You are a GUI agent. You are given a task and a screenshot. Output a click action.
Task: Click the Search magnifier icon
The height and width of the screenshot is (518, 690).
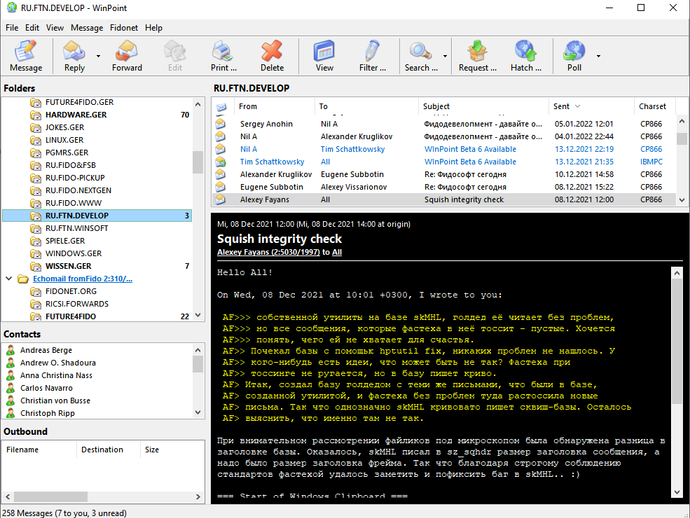click(x=421, y=51)
